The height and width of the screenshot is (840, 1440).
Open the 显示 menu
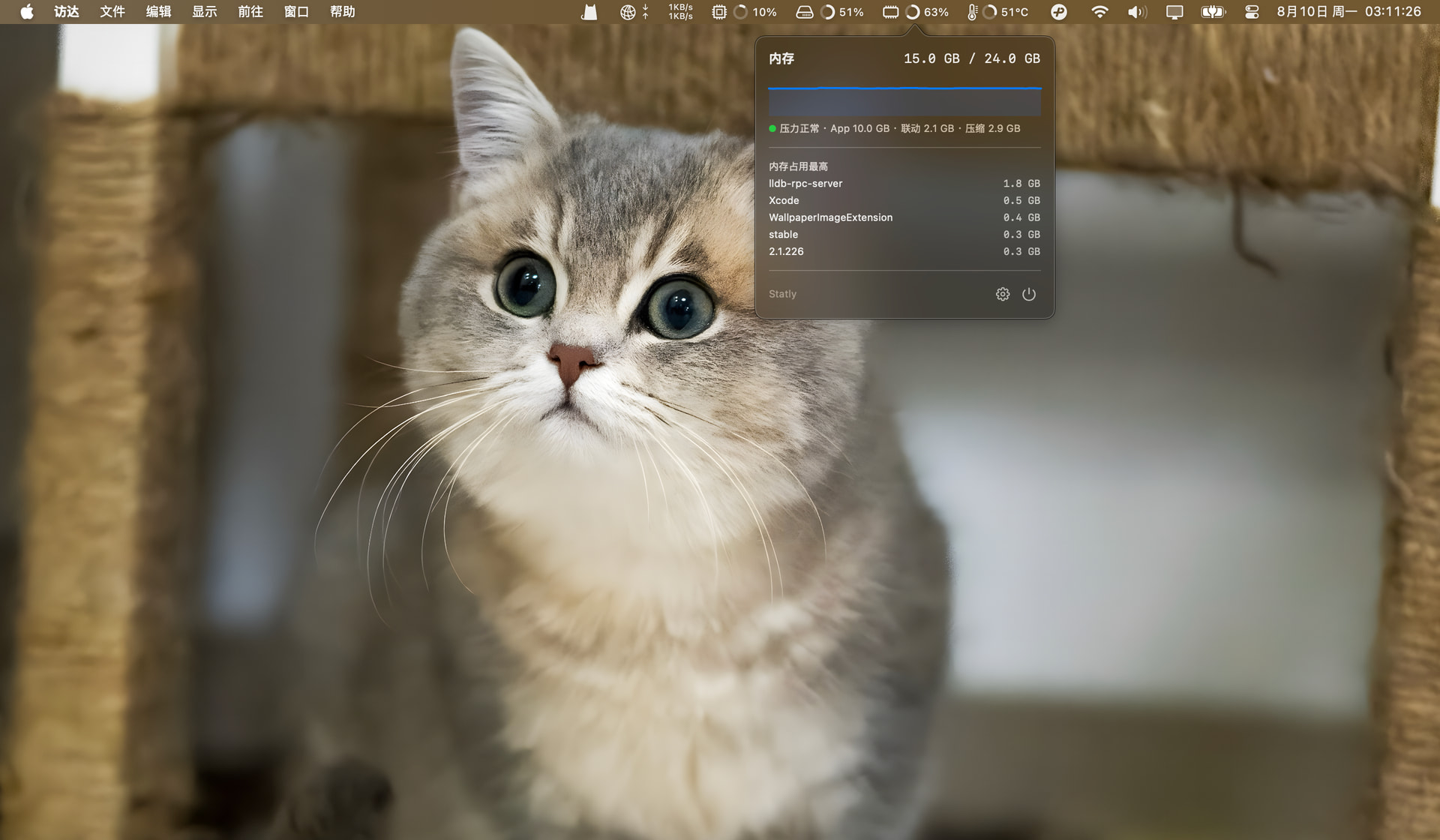tap(205, 12)
